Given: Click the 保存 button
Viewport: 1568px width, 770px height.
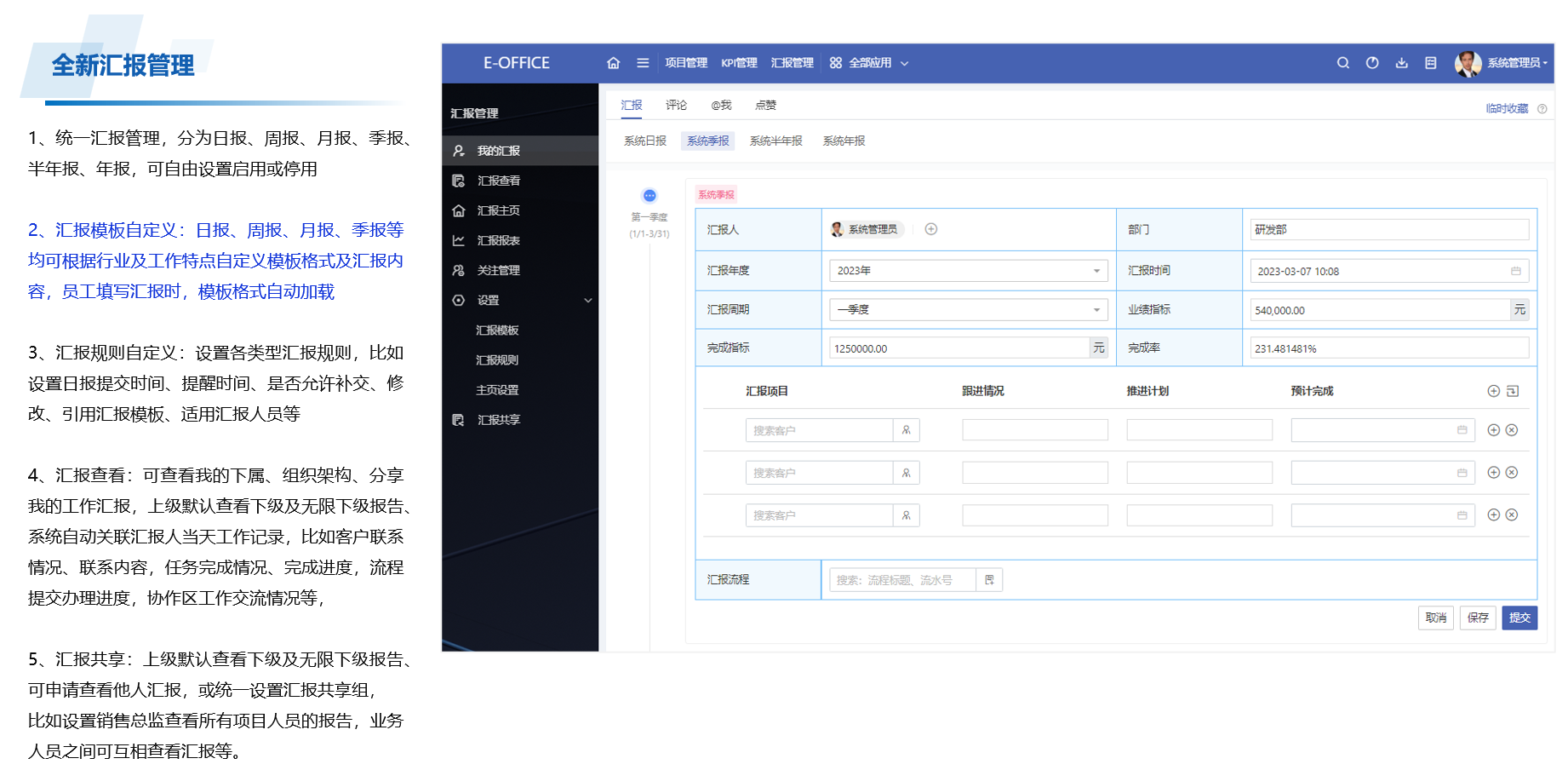Looking at the screenshot, I should click(x=1479, y=618).
